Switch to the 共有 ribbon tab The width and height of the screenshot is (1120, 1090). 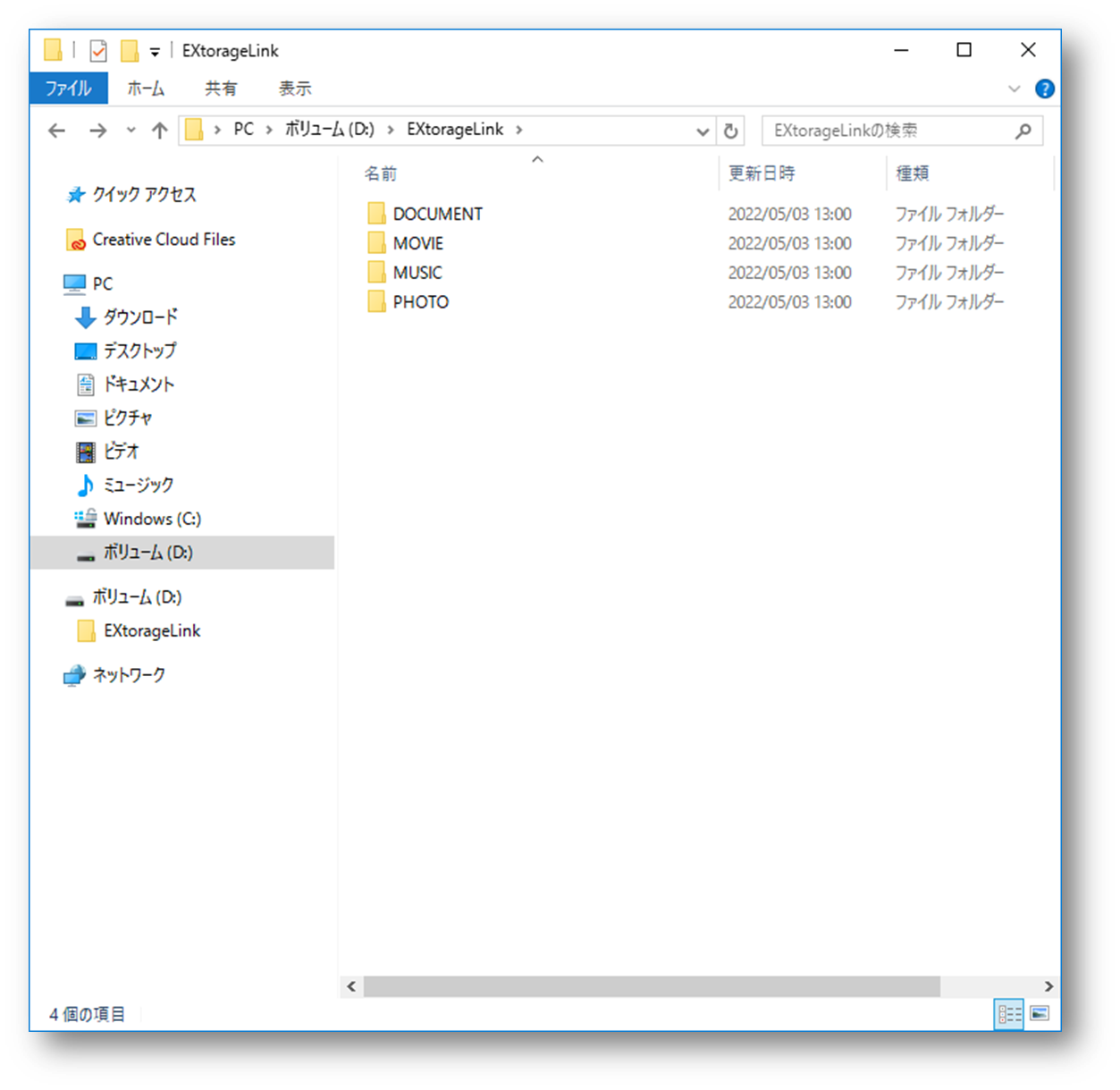coord(221,89)
